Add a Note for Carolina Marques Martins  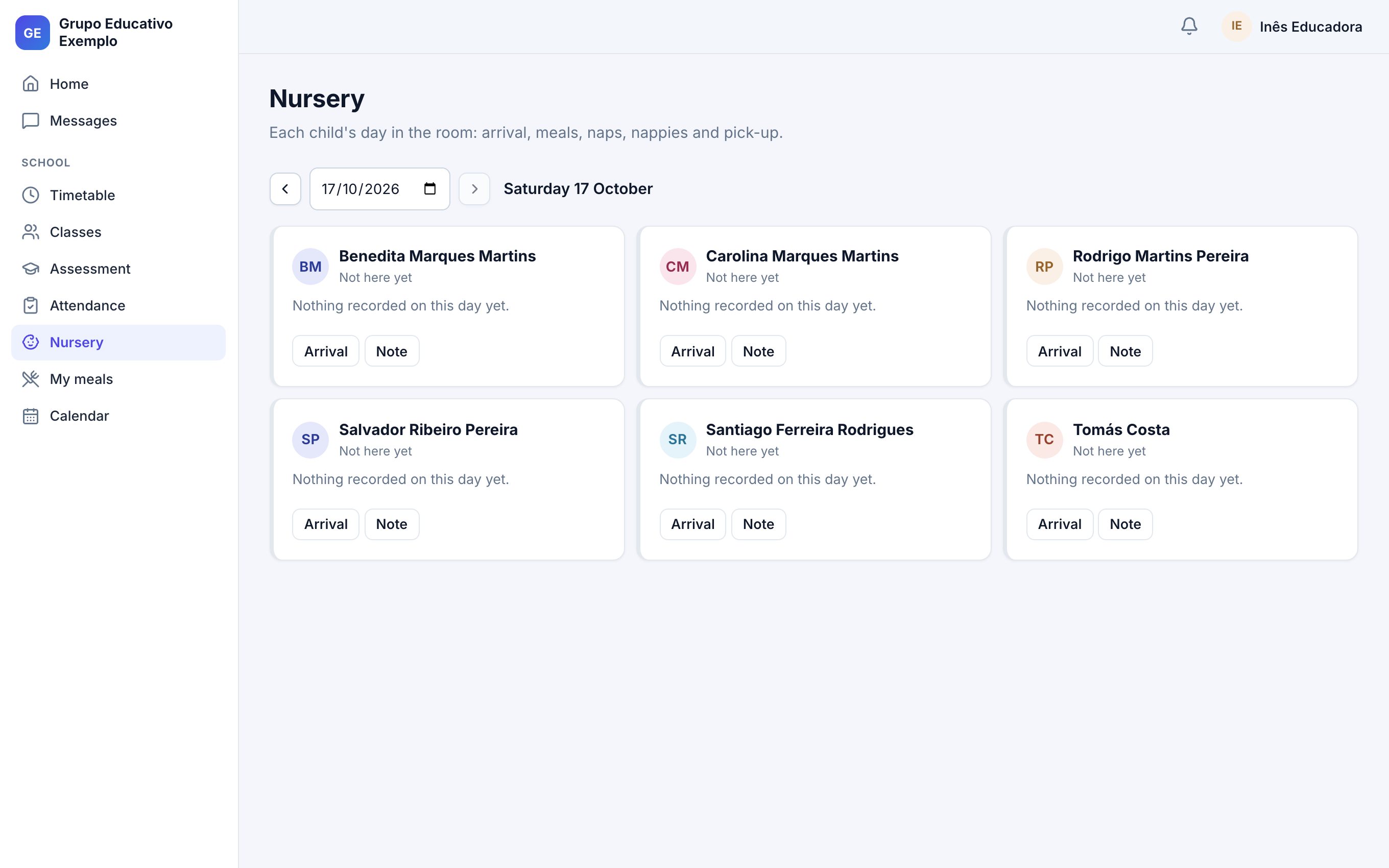758,351
